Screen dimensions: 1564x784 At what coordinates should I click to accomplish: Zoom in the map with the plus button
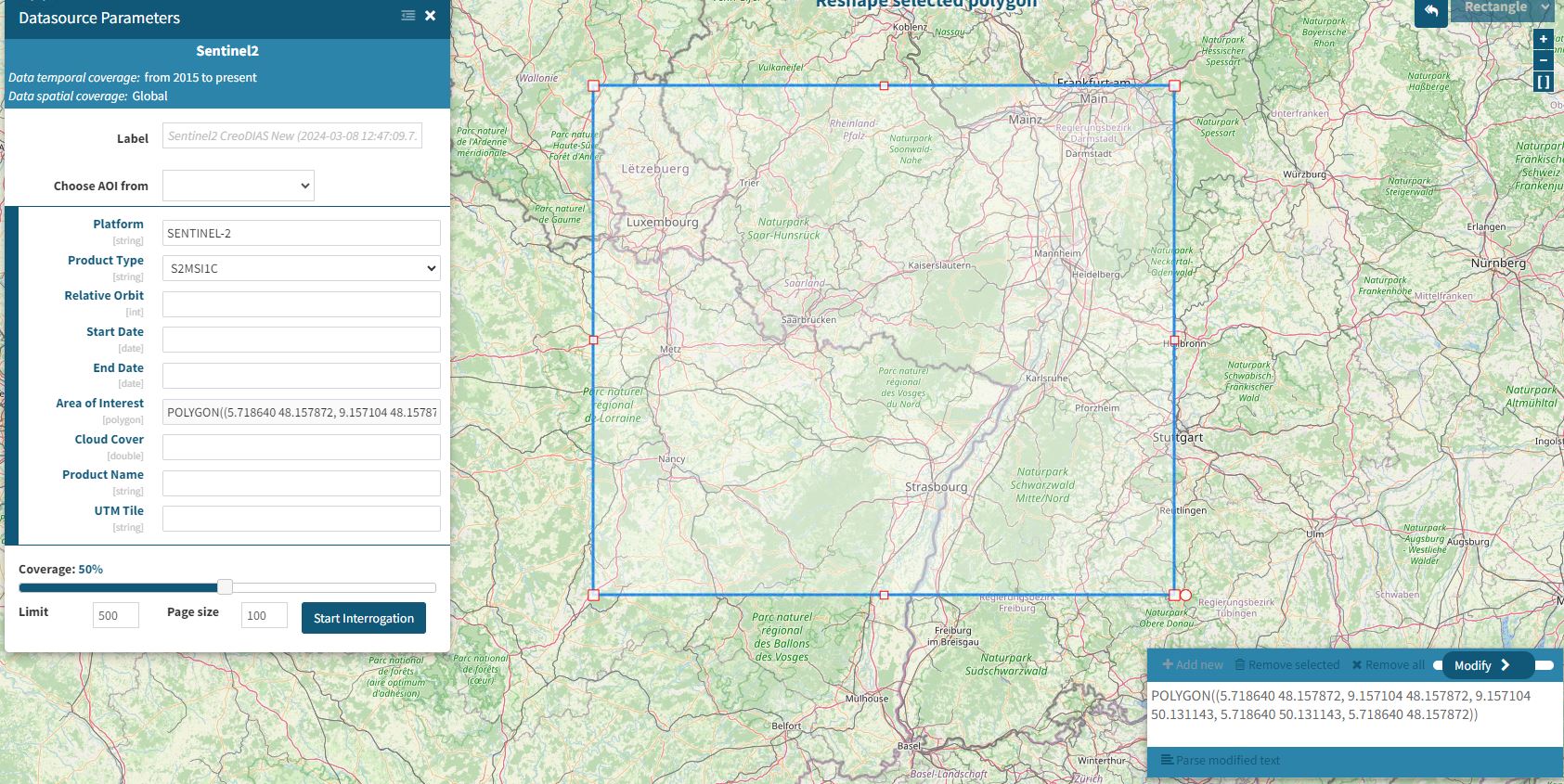click(x=1543, y=39)
